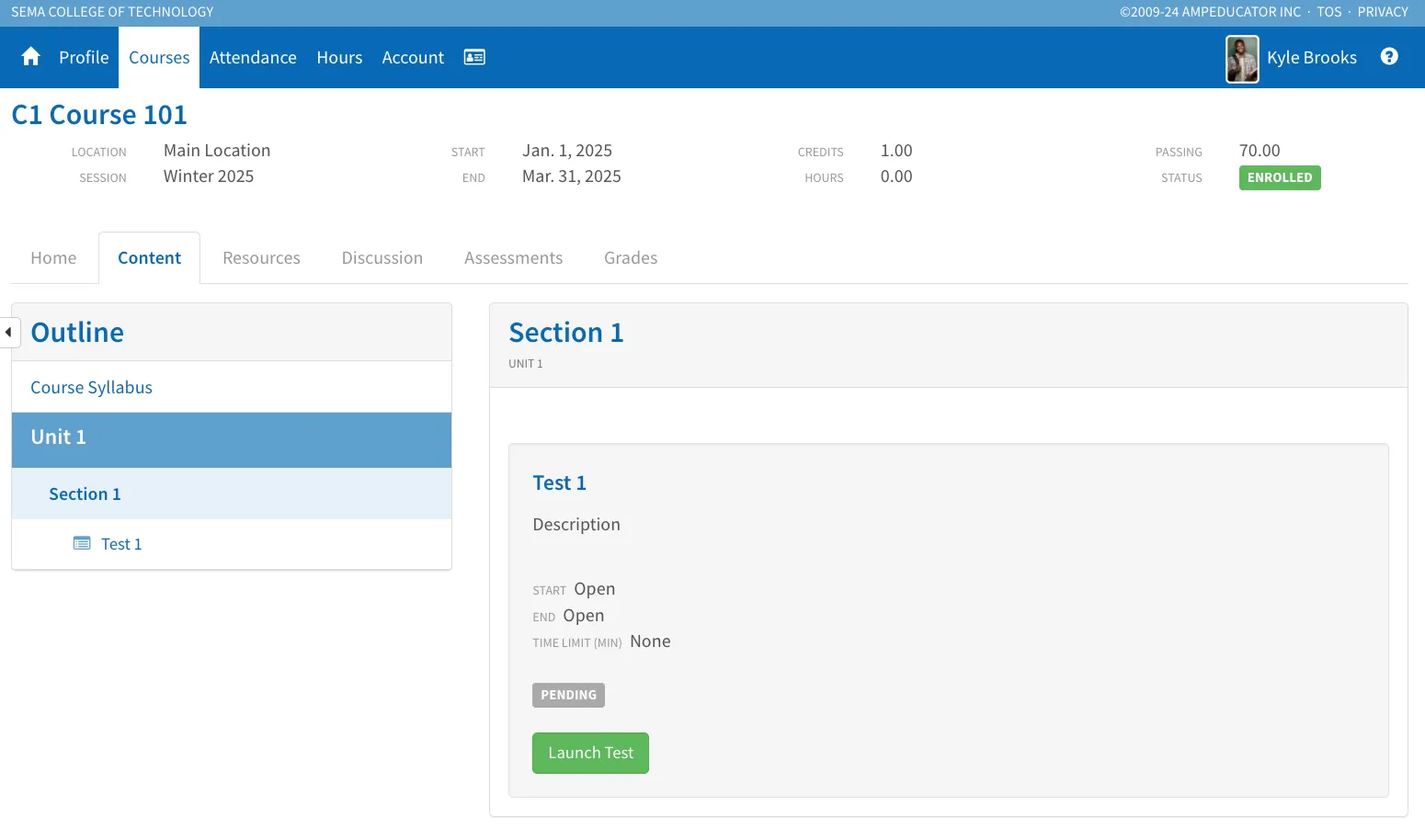Screen dimensions: 1425x840
Task: Open the Hours menu item
Action: (x=339, y=57)
